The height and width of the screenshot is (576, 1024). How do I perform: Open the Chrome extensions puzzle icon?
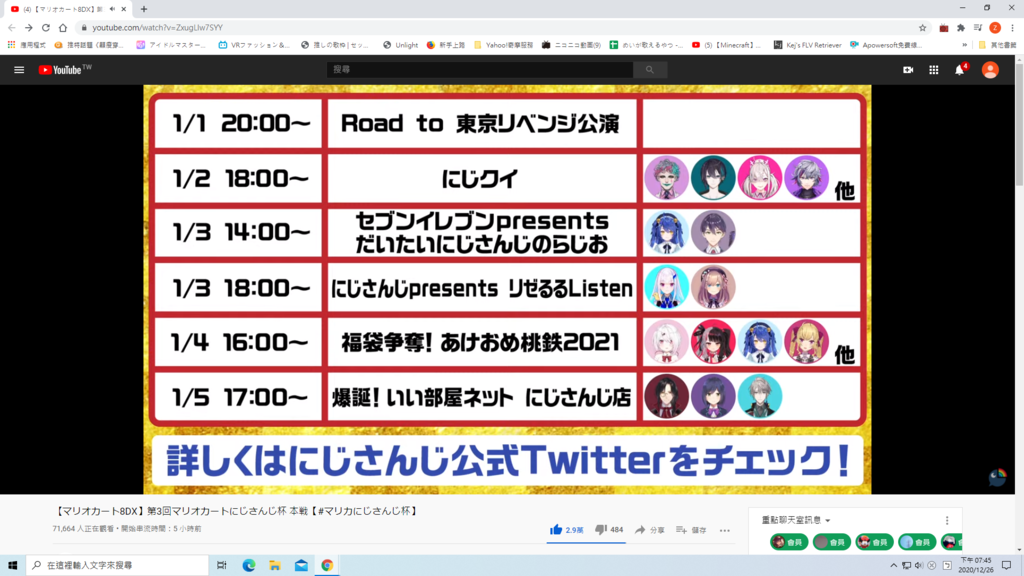point(961,27)
